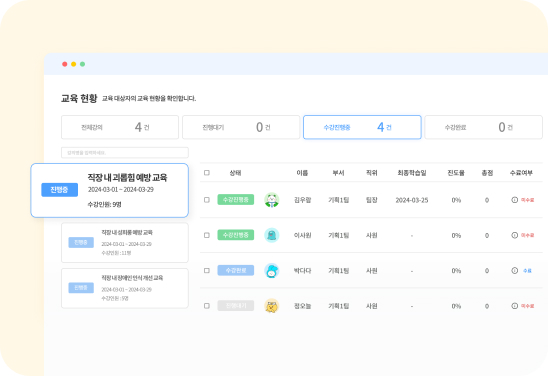Click the red window close dot
548x376 pixels.
pyautogui.click(x=65, y=64)
